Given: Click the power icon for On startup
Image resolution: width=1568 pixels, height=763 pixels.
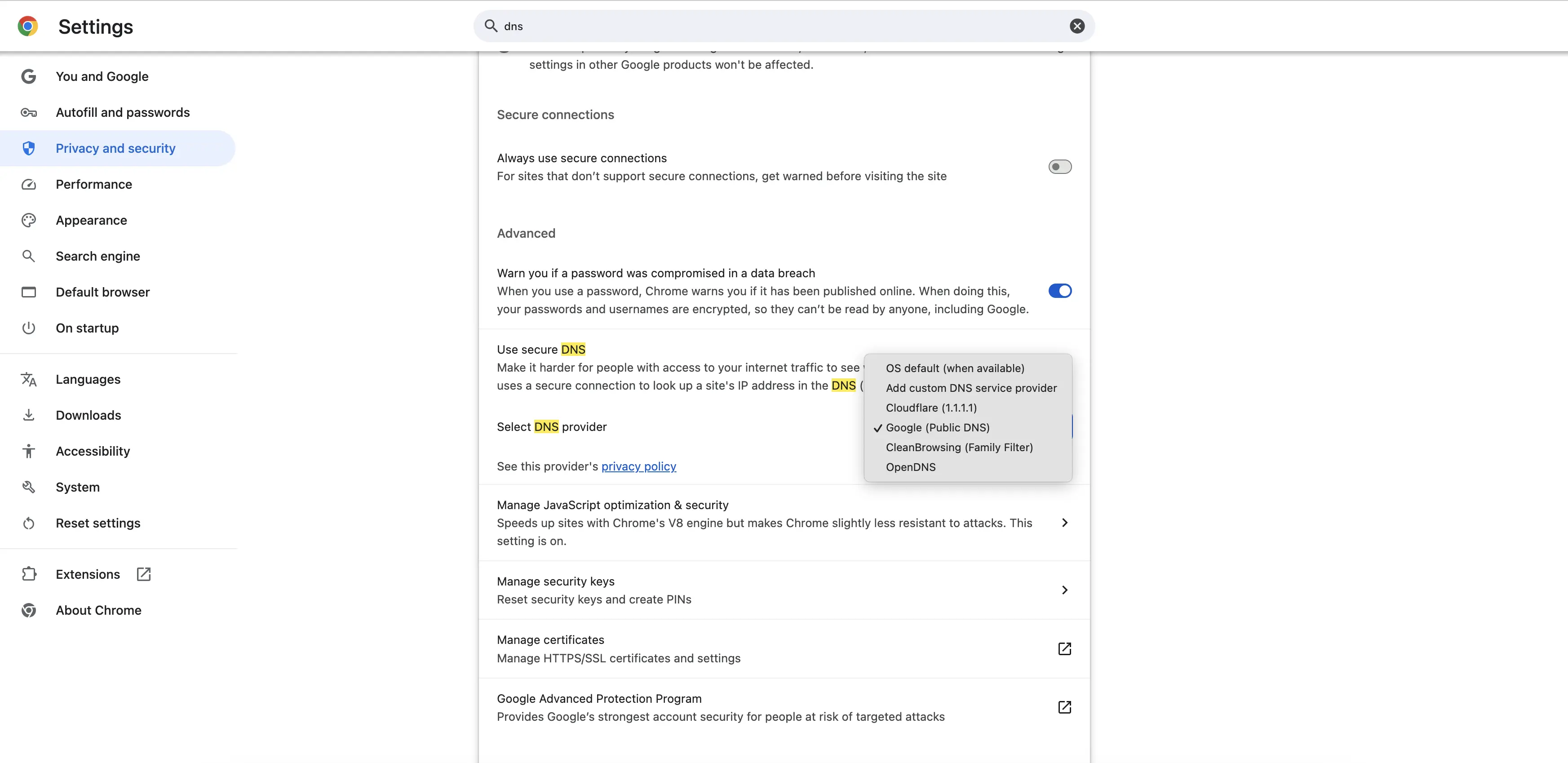Looking at the screenshot, I should coord(29,328).
